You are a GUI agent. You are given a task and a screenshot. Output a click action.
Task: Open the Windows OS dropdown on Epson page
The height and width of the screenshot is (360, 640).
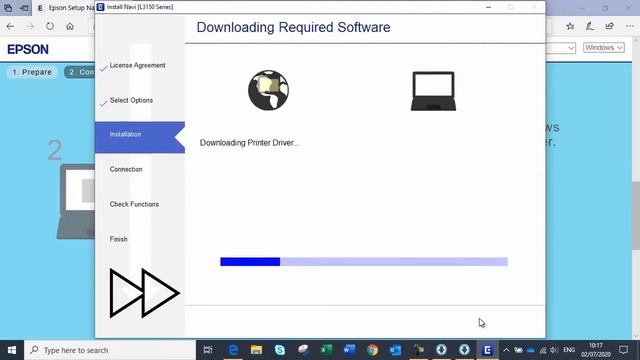coord(604,48)
